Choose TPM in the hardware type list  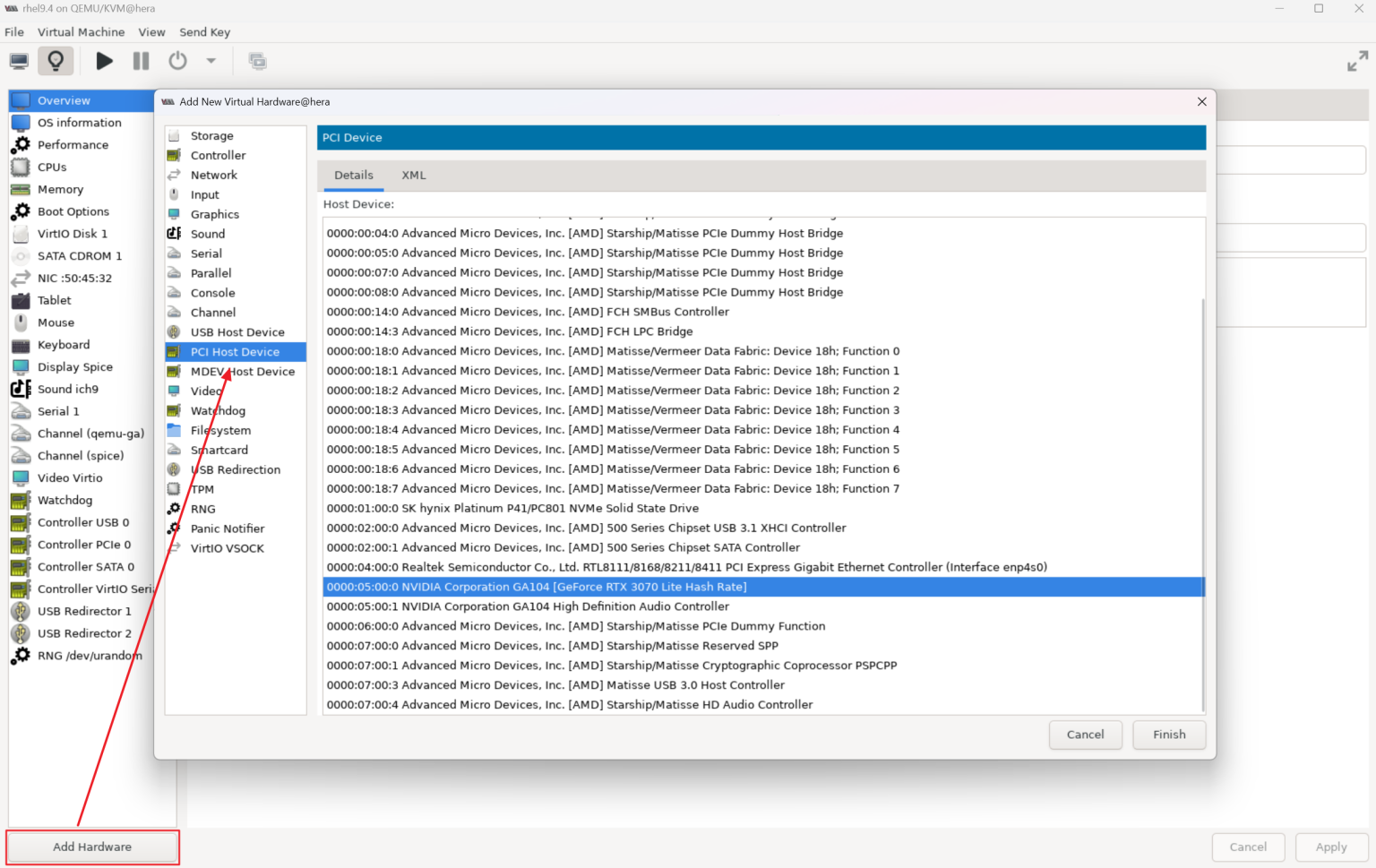(x=202, y=490)
